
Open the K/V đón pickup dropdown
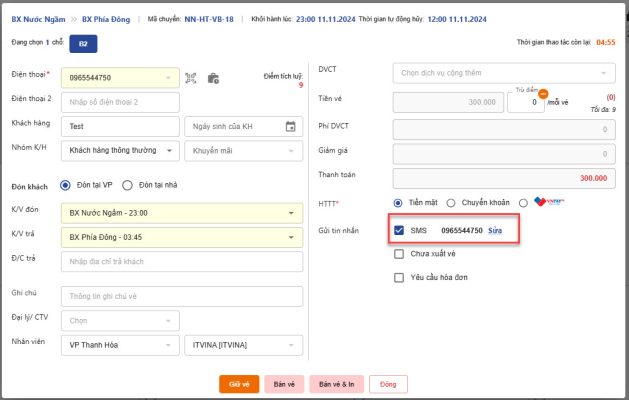tap(180, 213)
